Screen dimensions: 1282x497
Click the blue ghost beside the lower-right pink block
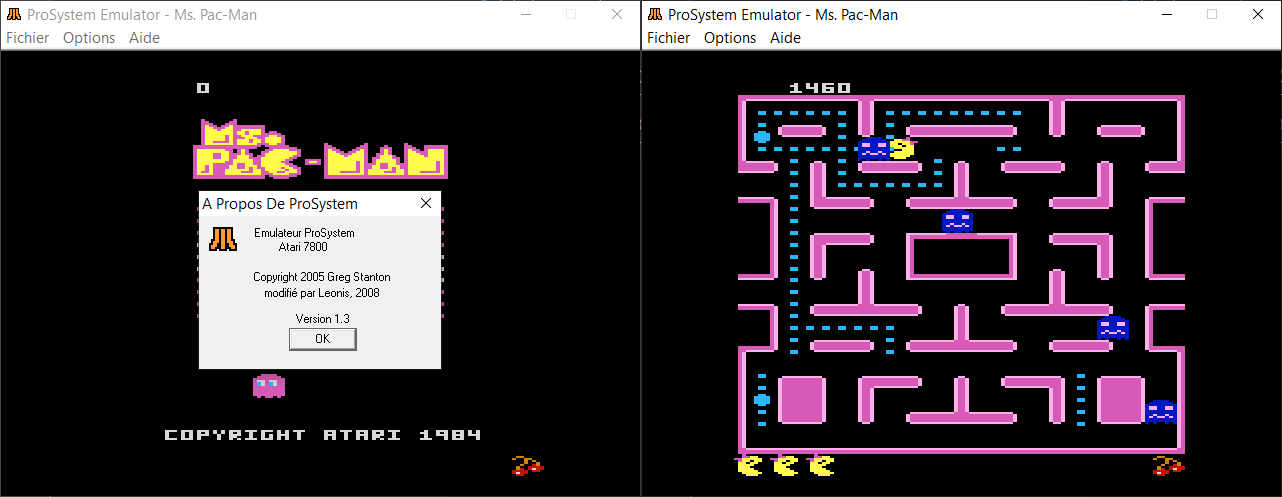(x=1161, y=411)
